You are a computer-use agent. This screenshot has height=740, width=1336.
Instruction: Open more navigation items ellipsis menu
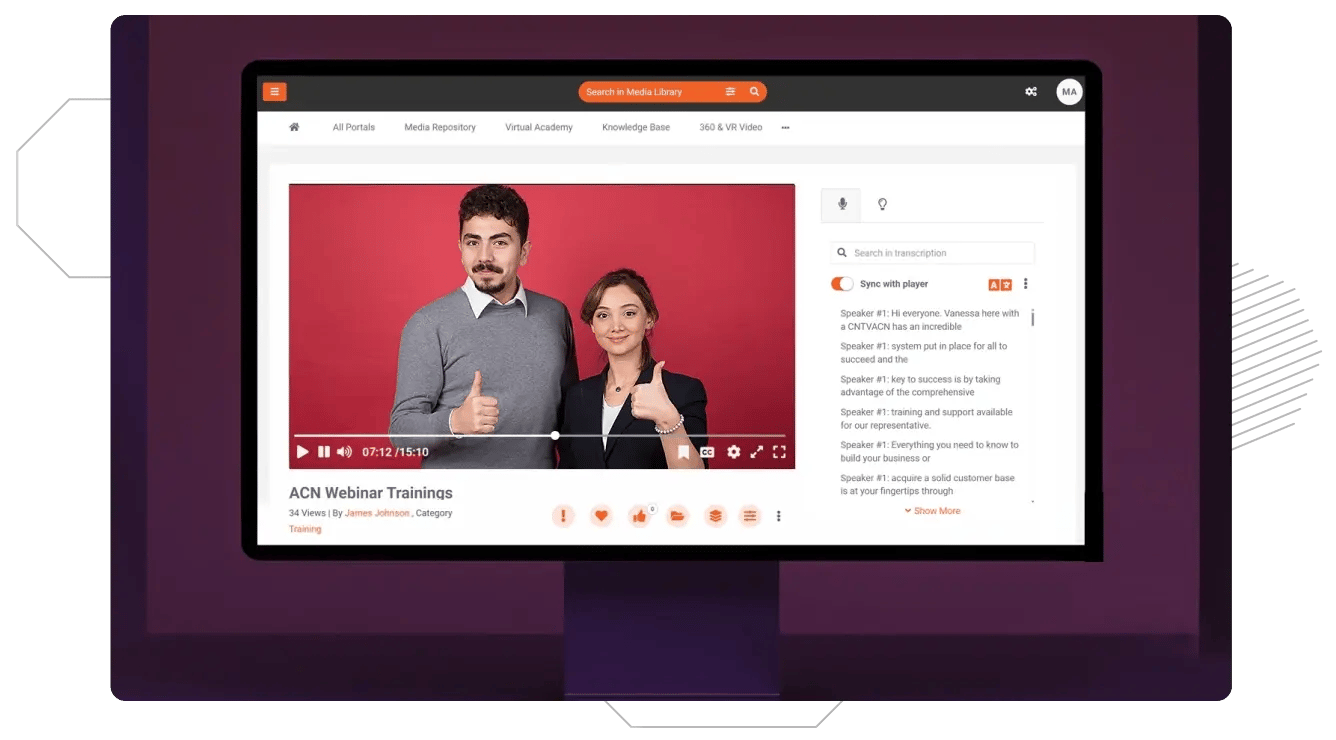tap(785, 128)
